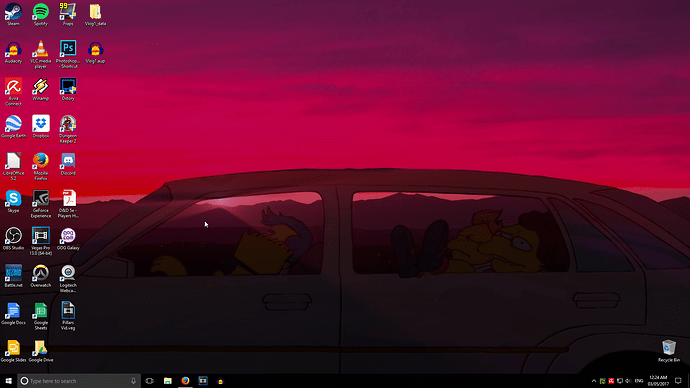Select the OBS Studio icon
Screen dimensions: 690x388
click(13, 239)
